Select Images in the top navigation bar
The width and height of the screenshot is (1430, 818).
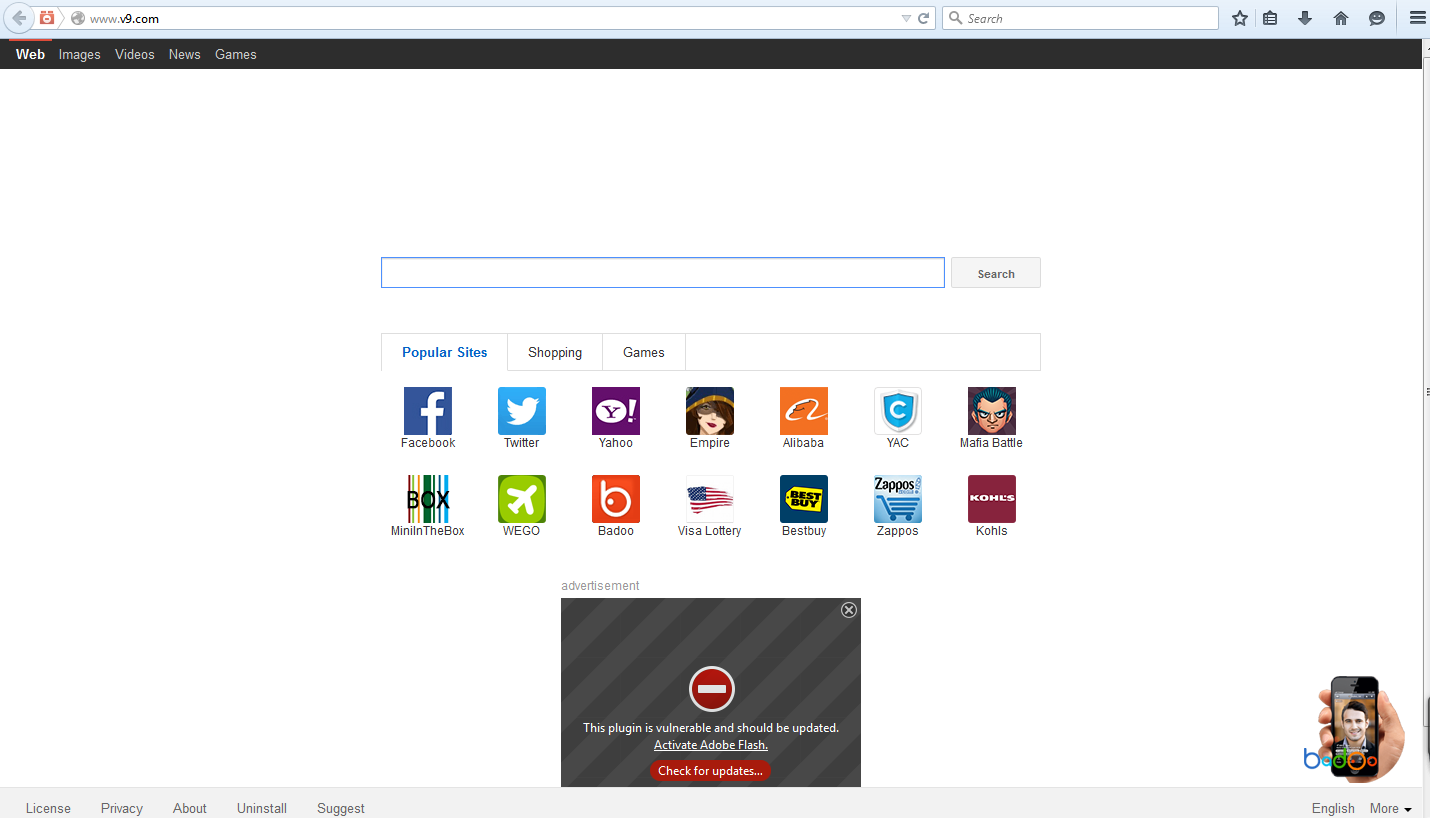pyautogui.click(x=80, y=54)
